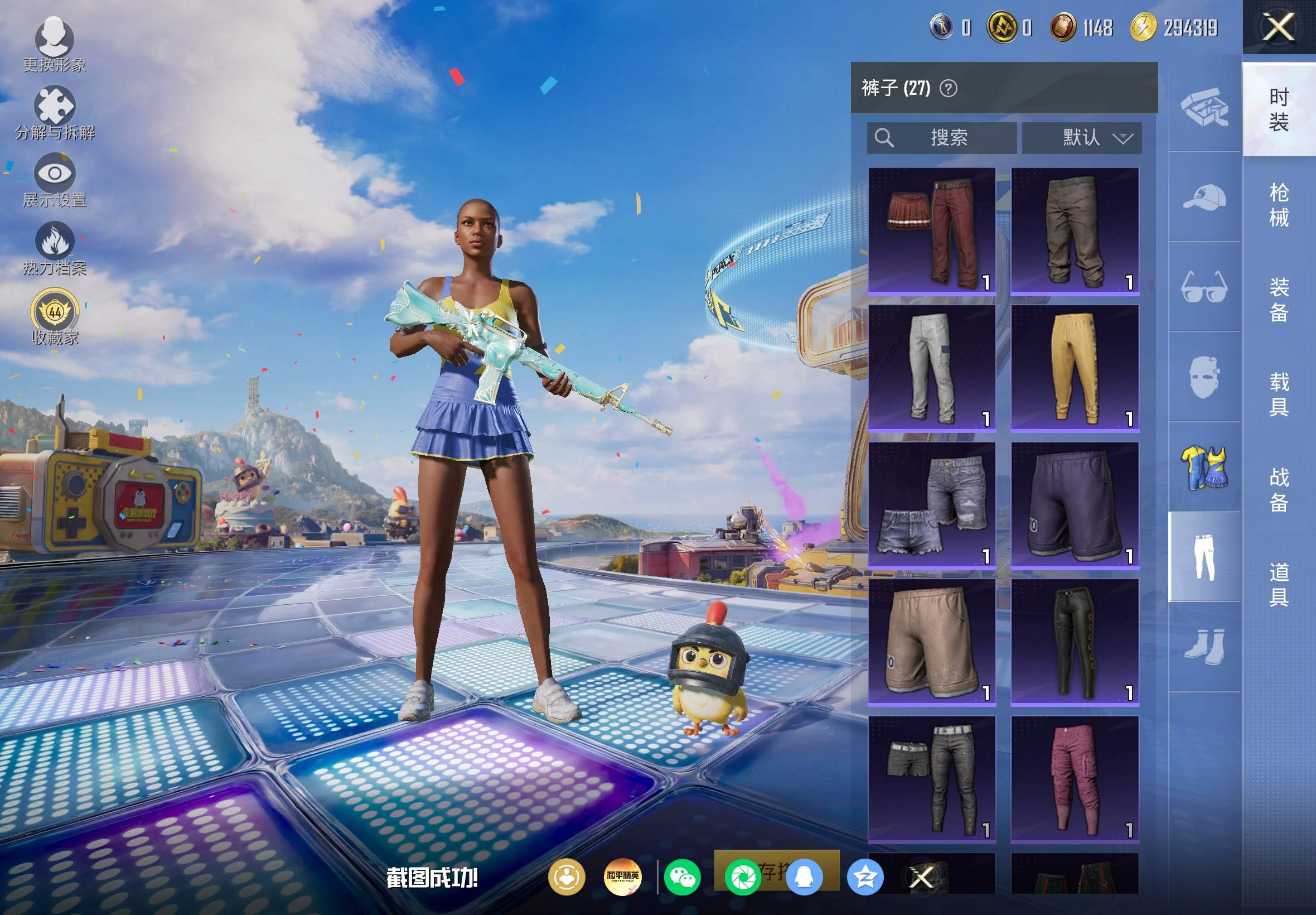Screen dimensions: 1316x915
Task: Switch to the 战备 tab
Action: (1279, 490)
